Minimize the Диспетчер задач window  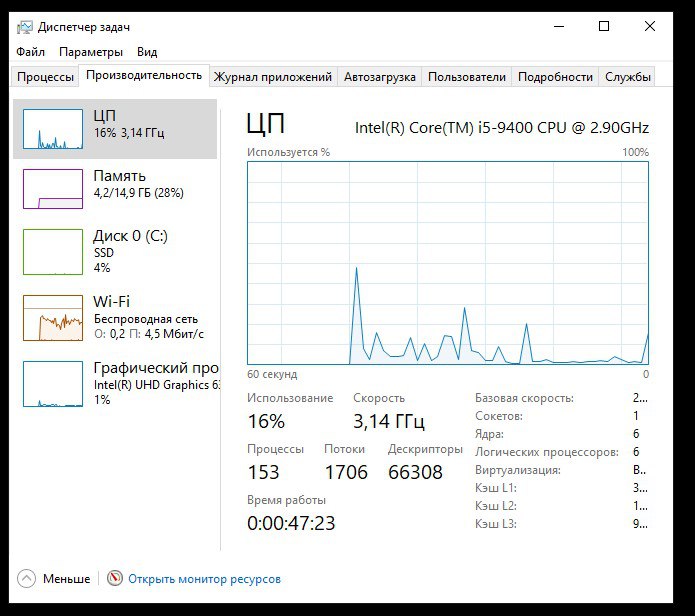pos(559,26)
